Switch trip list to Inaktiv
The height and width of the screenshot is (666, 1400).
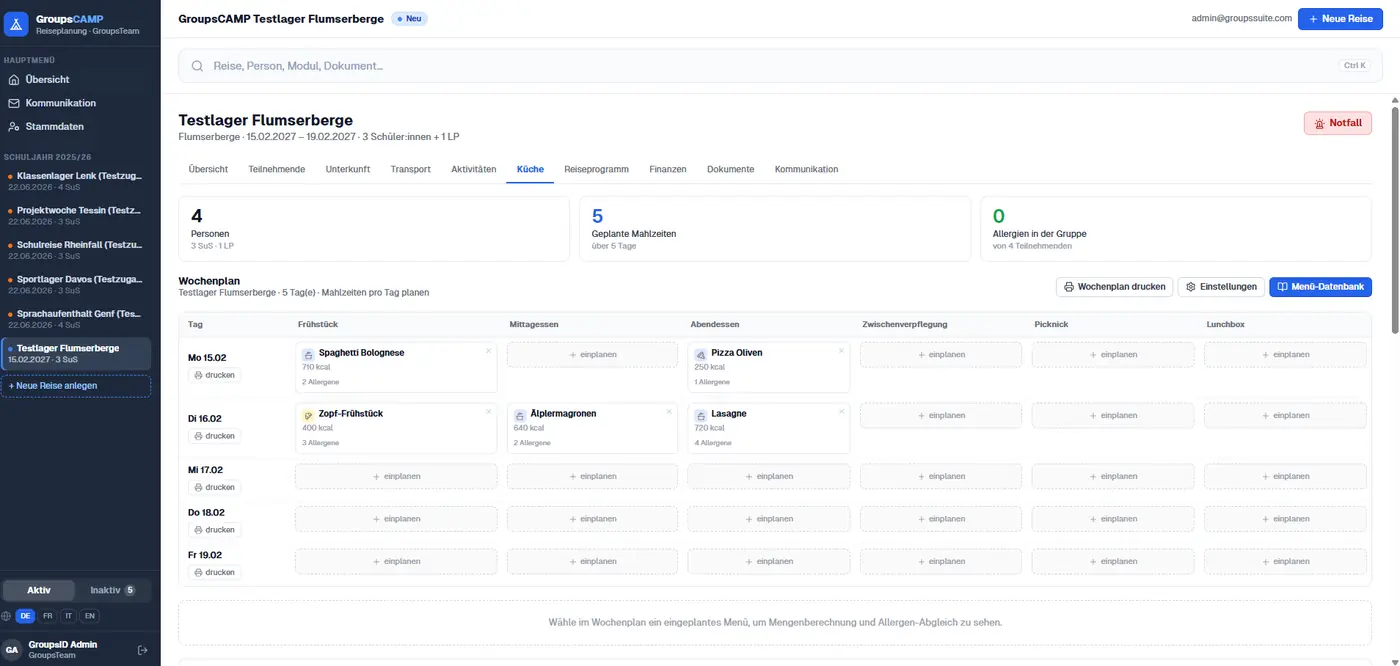coord(113,590)
